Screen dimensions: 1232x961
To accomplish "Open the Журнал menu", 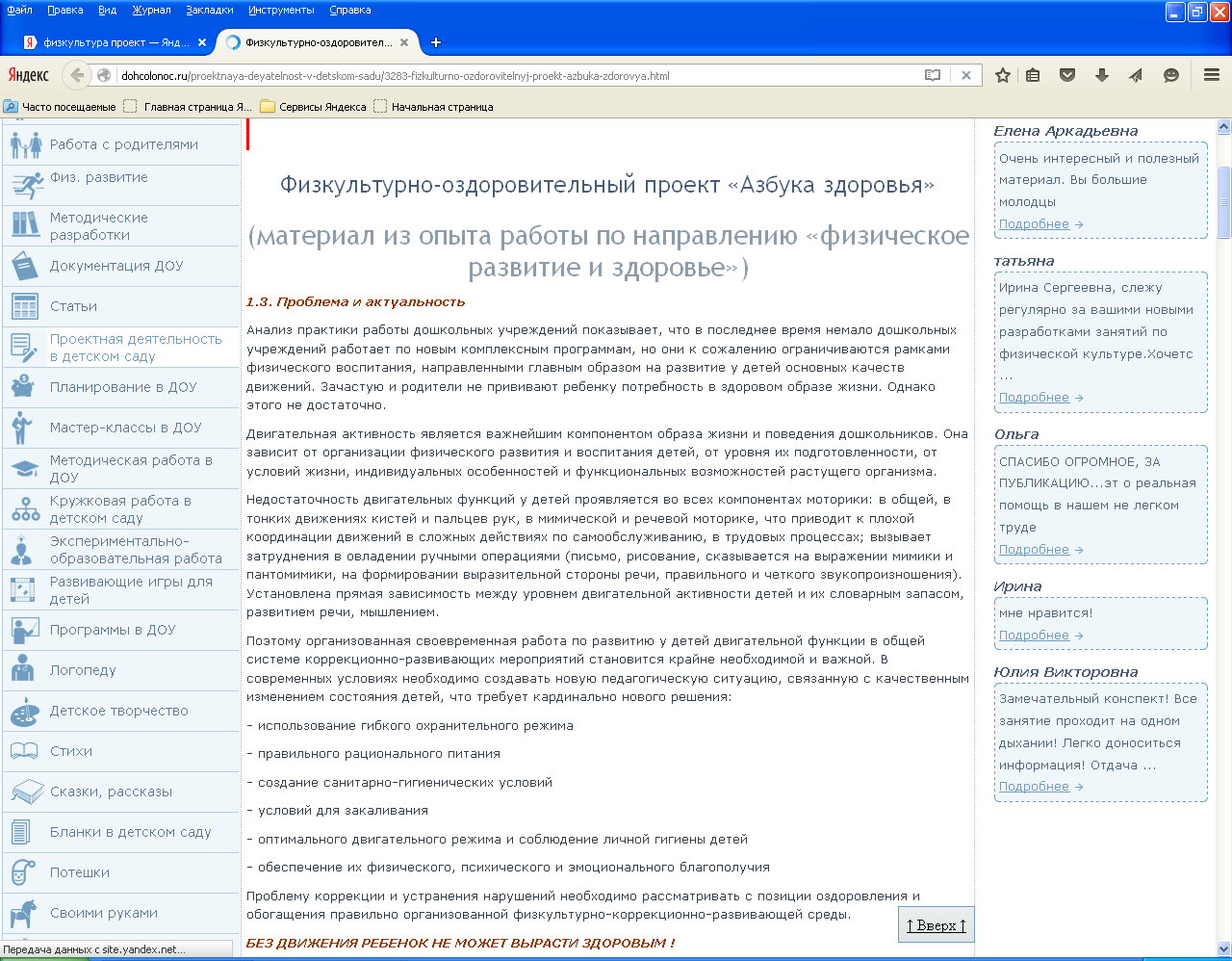I will [x=151, y=10].
